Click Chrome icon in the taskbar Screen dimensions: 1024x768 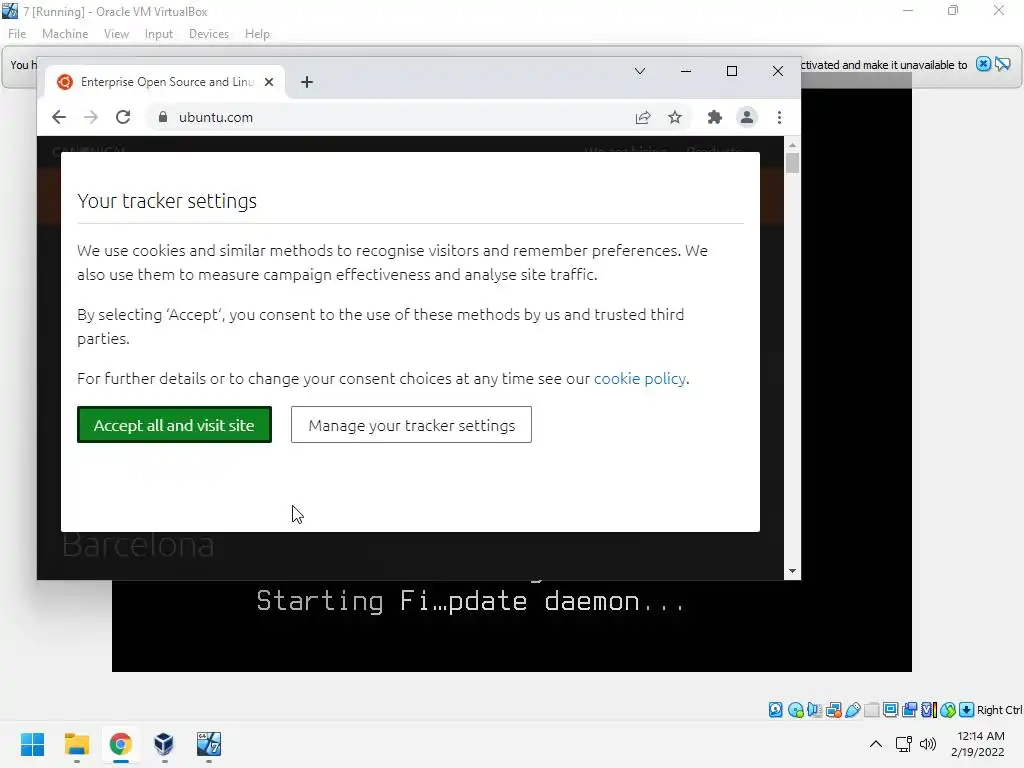pos(120,744)
